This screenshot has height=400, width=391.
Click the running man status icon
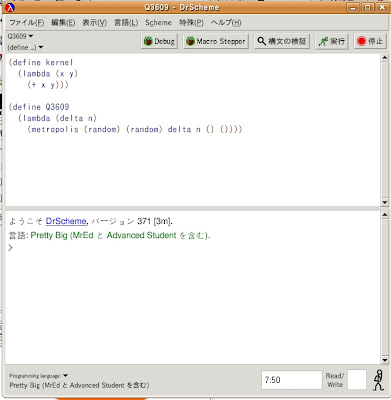coord(378,380)
